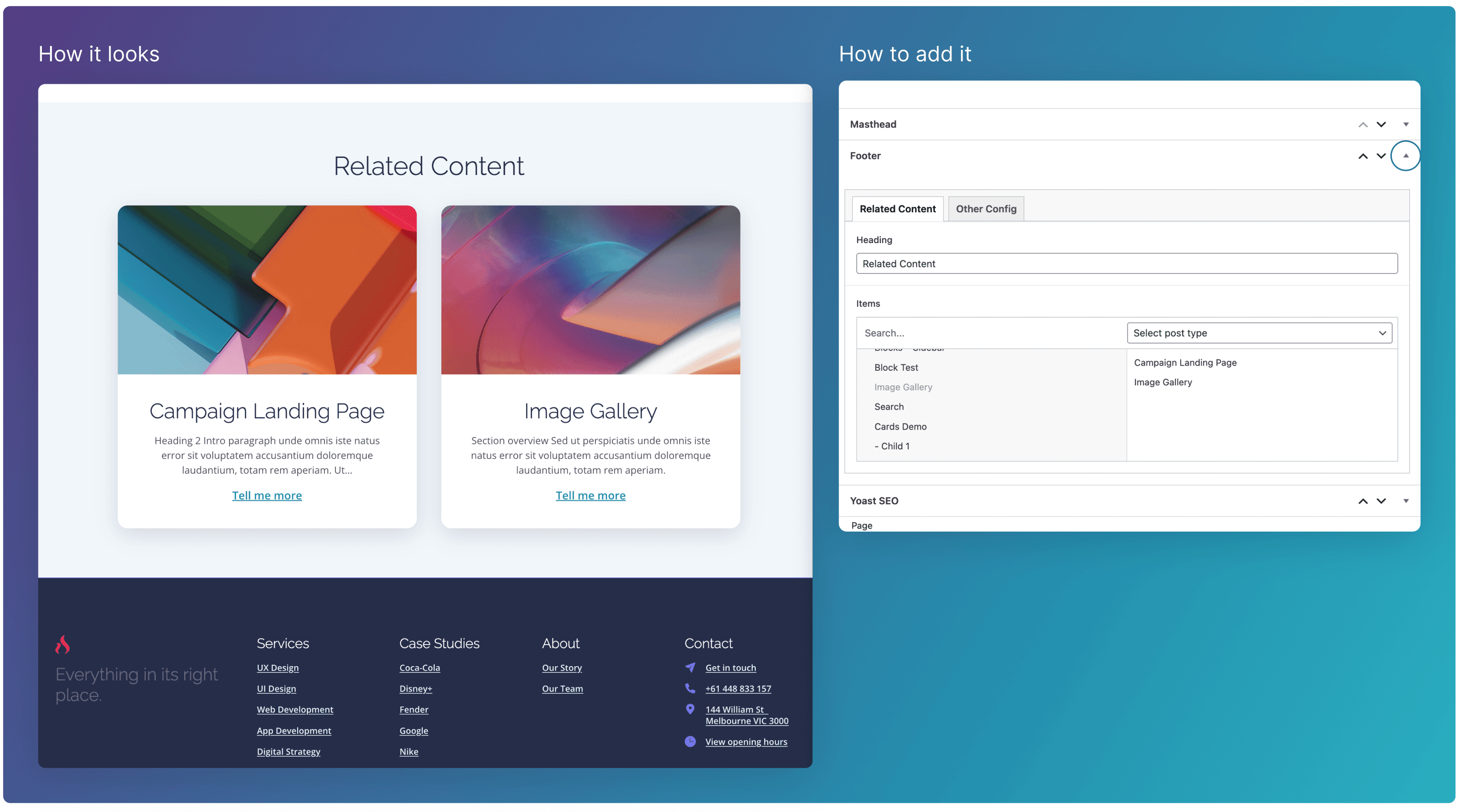Select greyed Image Gallery in left list
Viewport: 1460px width, 812px height.
click(x=903, y=387)
